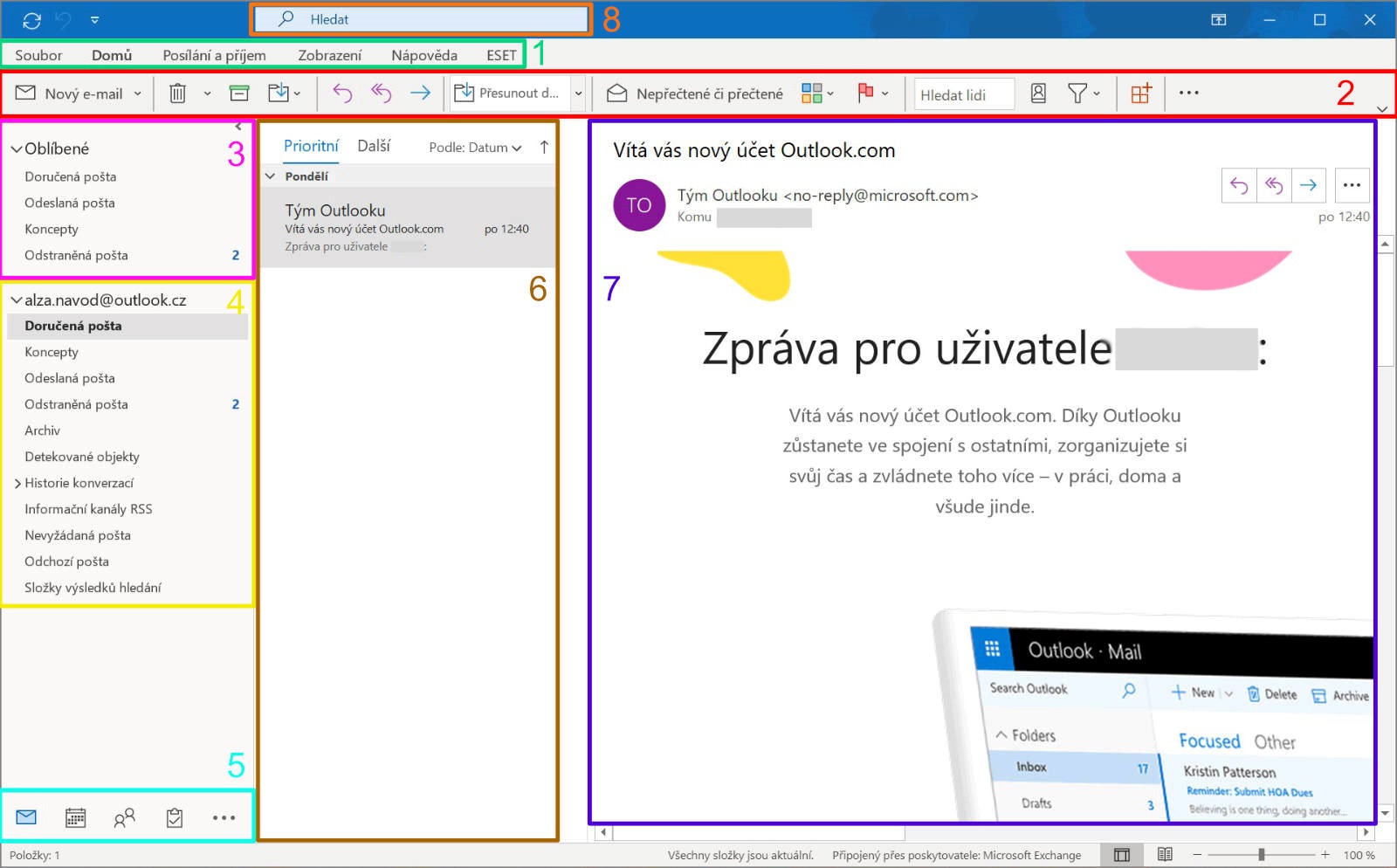Collapse the folder pane arrow
The width and height of the screenshot is (1397, 868).
238,127
